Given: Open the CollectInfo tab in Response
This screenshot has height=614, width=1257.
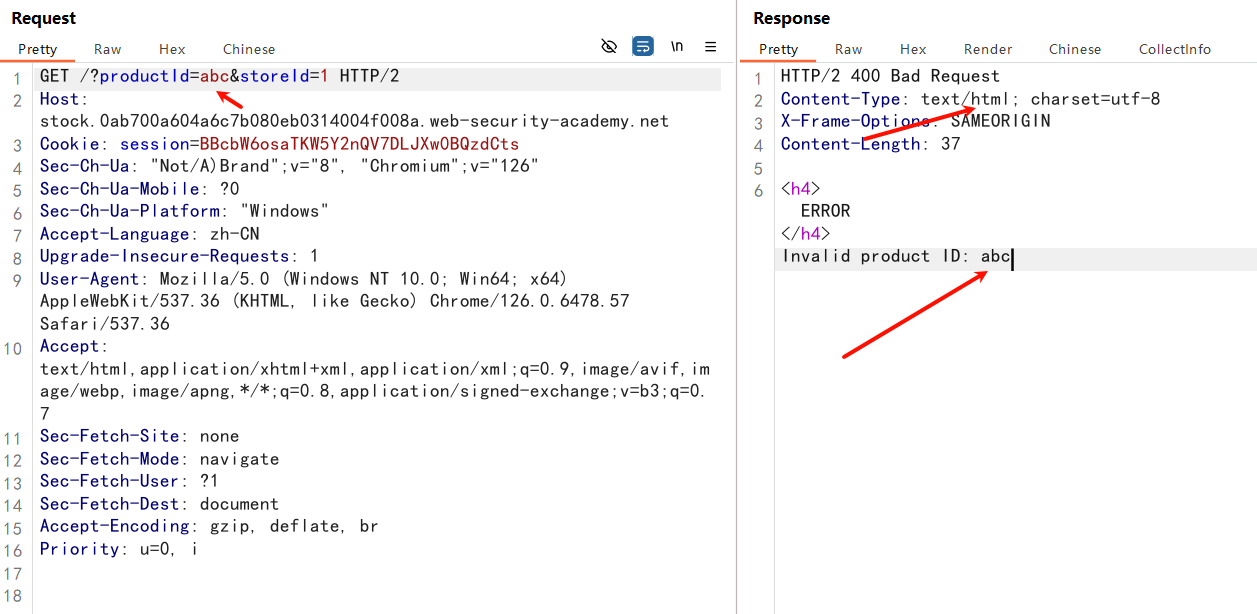Looking at the screenshot, I should [x=1174, y=49].
